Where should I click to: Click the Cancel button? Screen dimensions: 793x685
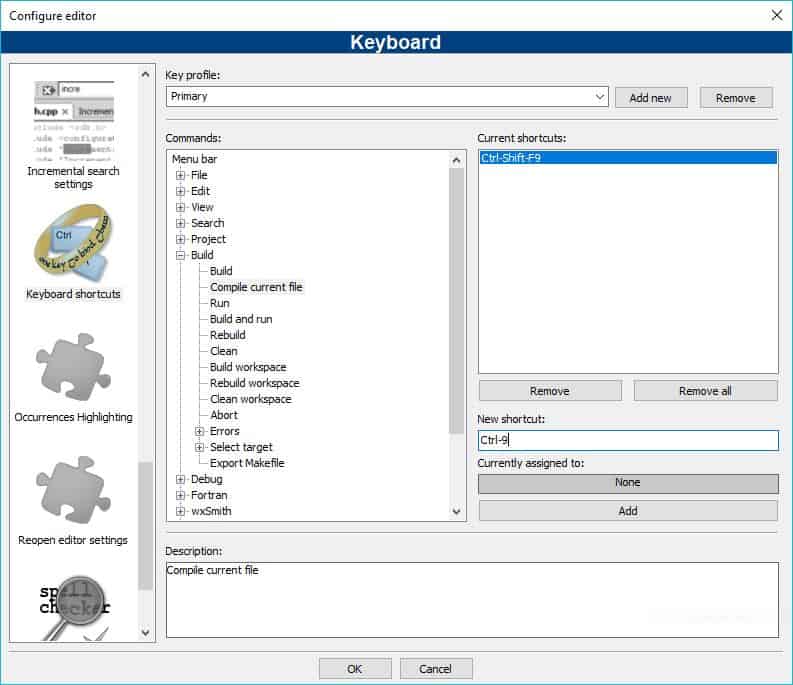pyautogui.click(x=436, y=669)
